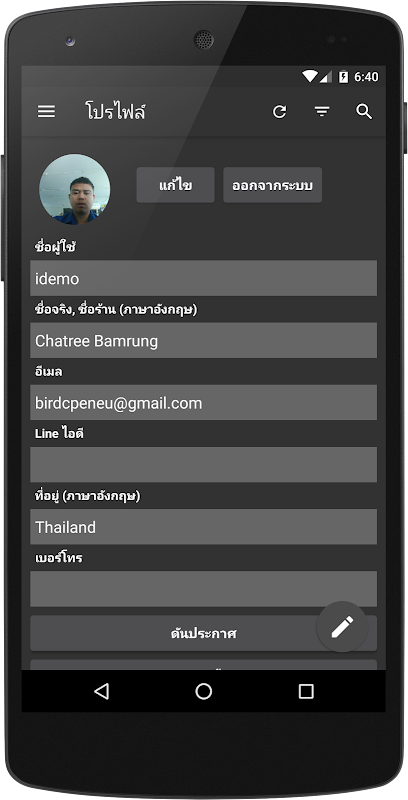Tap the battery icon in status bar
This screenshot has height=800, width=408.
[x=343, y=77]
